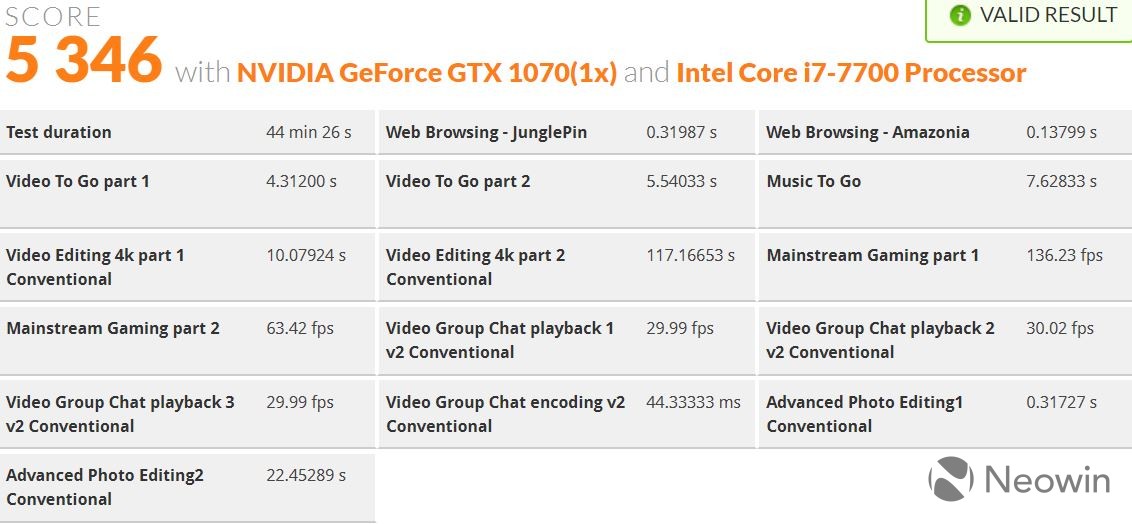Click the green info icon beside VALID RESULT
Image resolution: width=1132 pixels, height=524 pixels.
pyautogui.click(x=960, y=15)
